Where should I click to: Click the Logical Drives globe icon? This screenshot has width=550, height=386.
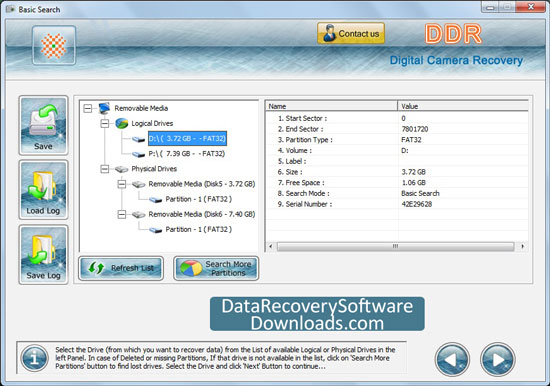coord(122,123)
